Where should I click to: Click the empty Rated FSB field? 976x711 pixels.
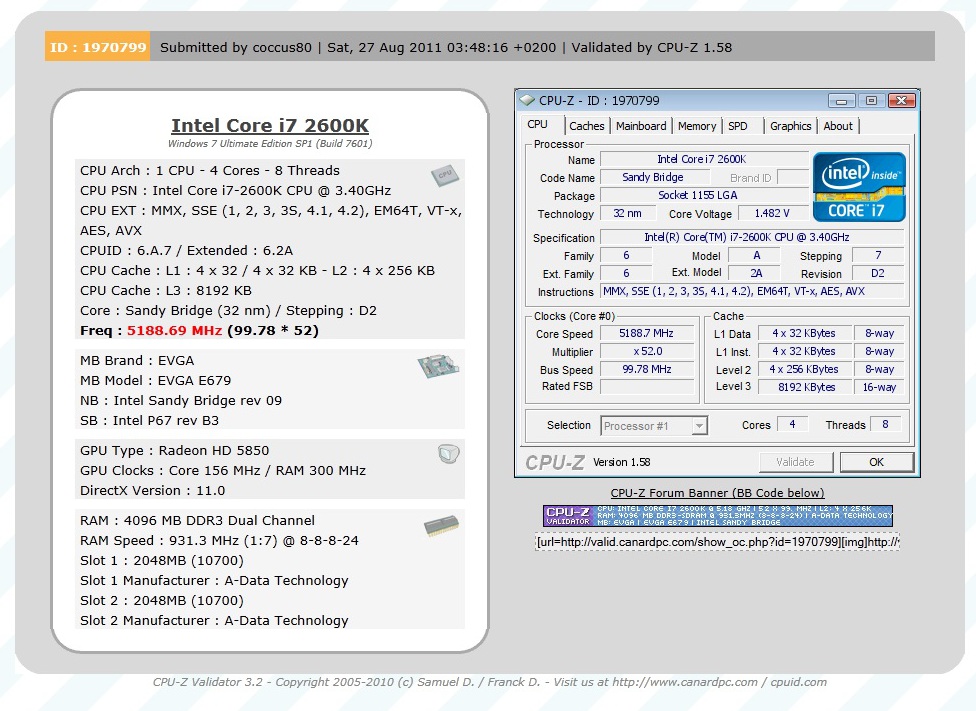pyautogui.click(x=646, y=387)
